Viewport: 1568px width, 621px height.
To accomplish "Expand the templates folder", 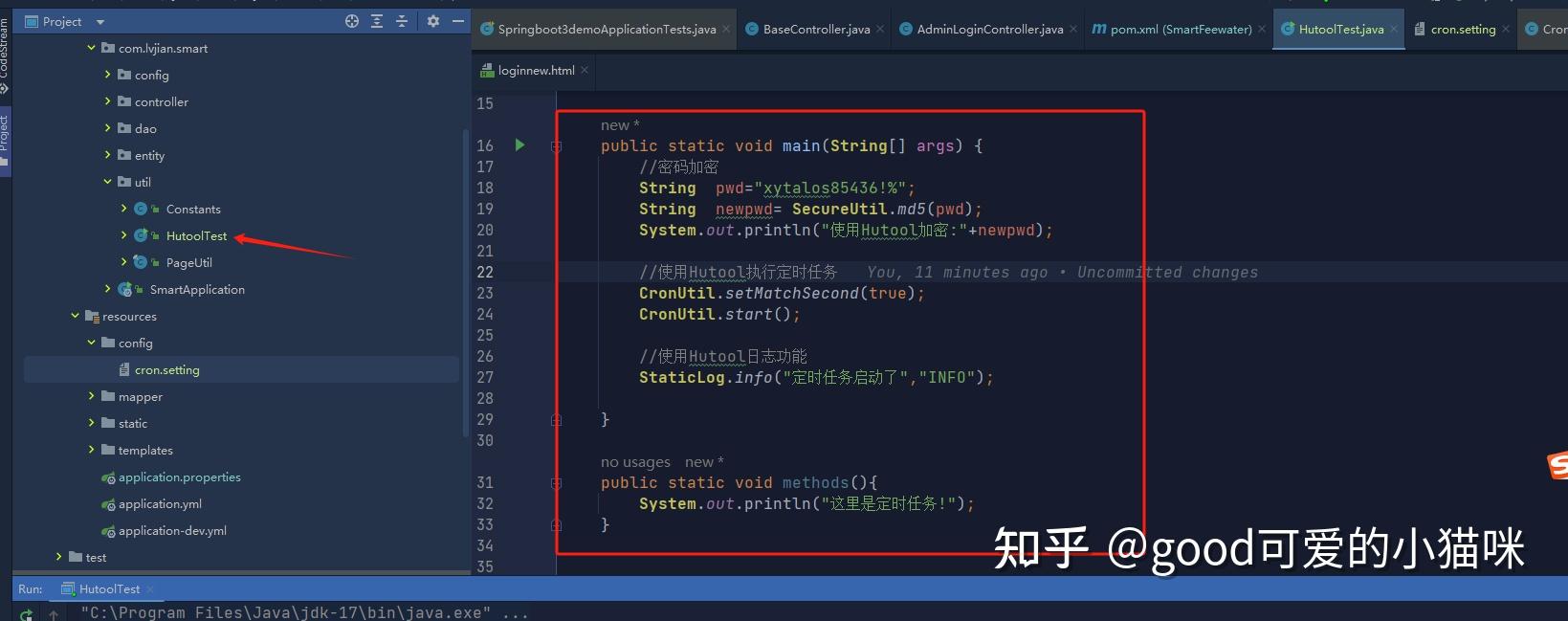I will tap(91, 450).
